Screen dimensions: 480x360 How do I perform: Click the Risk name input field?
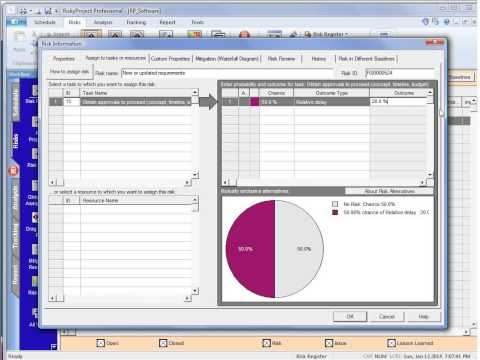click(227, 73)
